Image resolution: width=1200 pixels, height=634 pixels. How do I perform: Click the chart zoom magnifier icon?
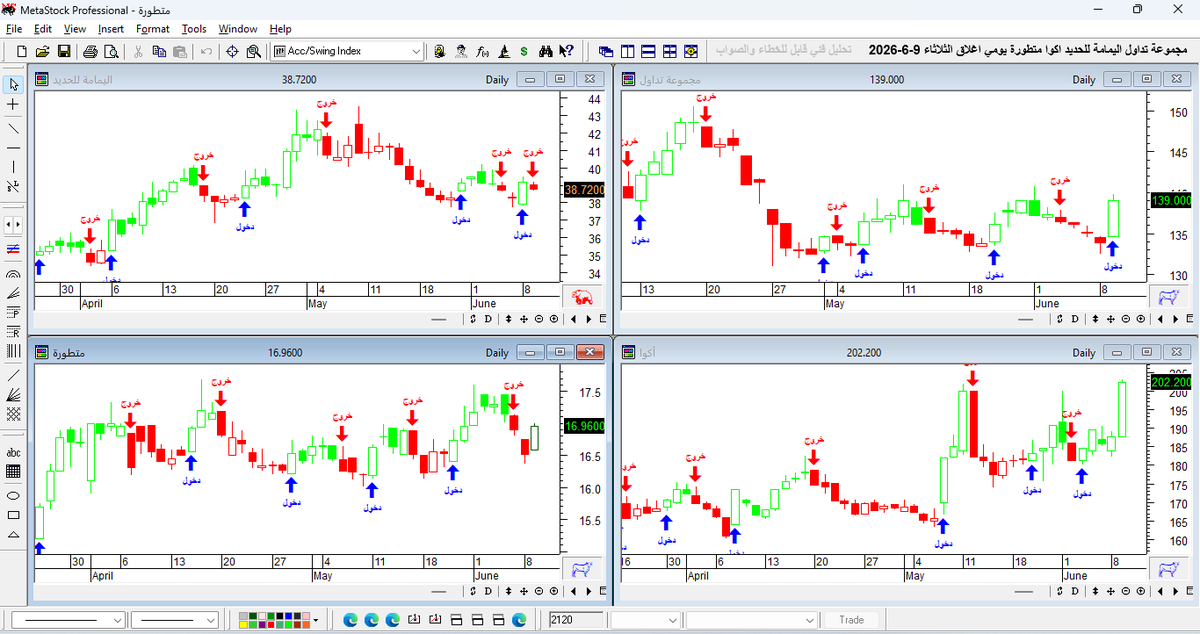[x=253, y=51]
